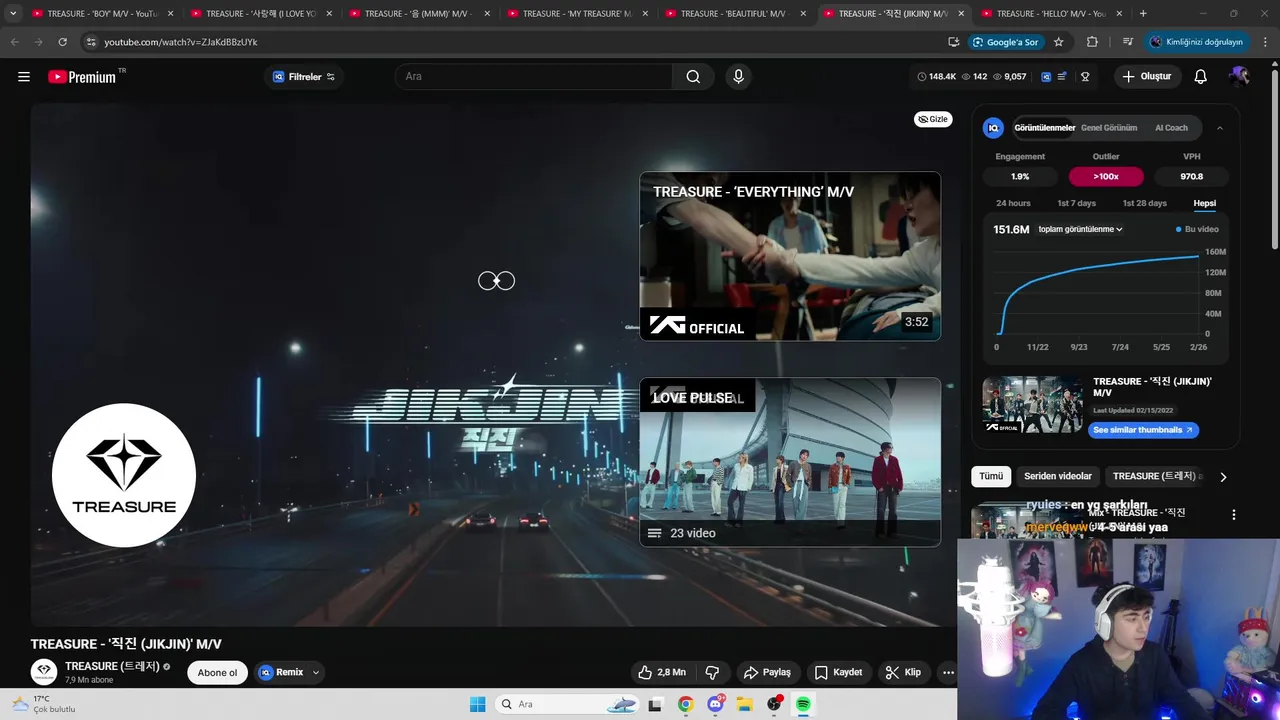Select the 24 hours range

(x=1013, y=203)
